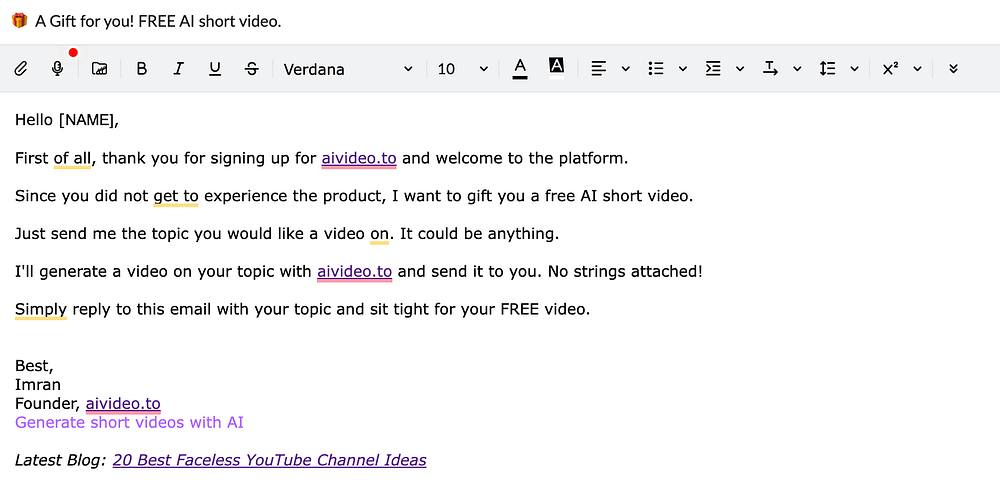The height and width of the screenshot is (486, 1000).
Task: Click the indent icon
Action: [713, 69]
